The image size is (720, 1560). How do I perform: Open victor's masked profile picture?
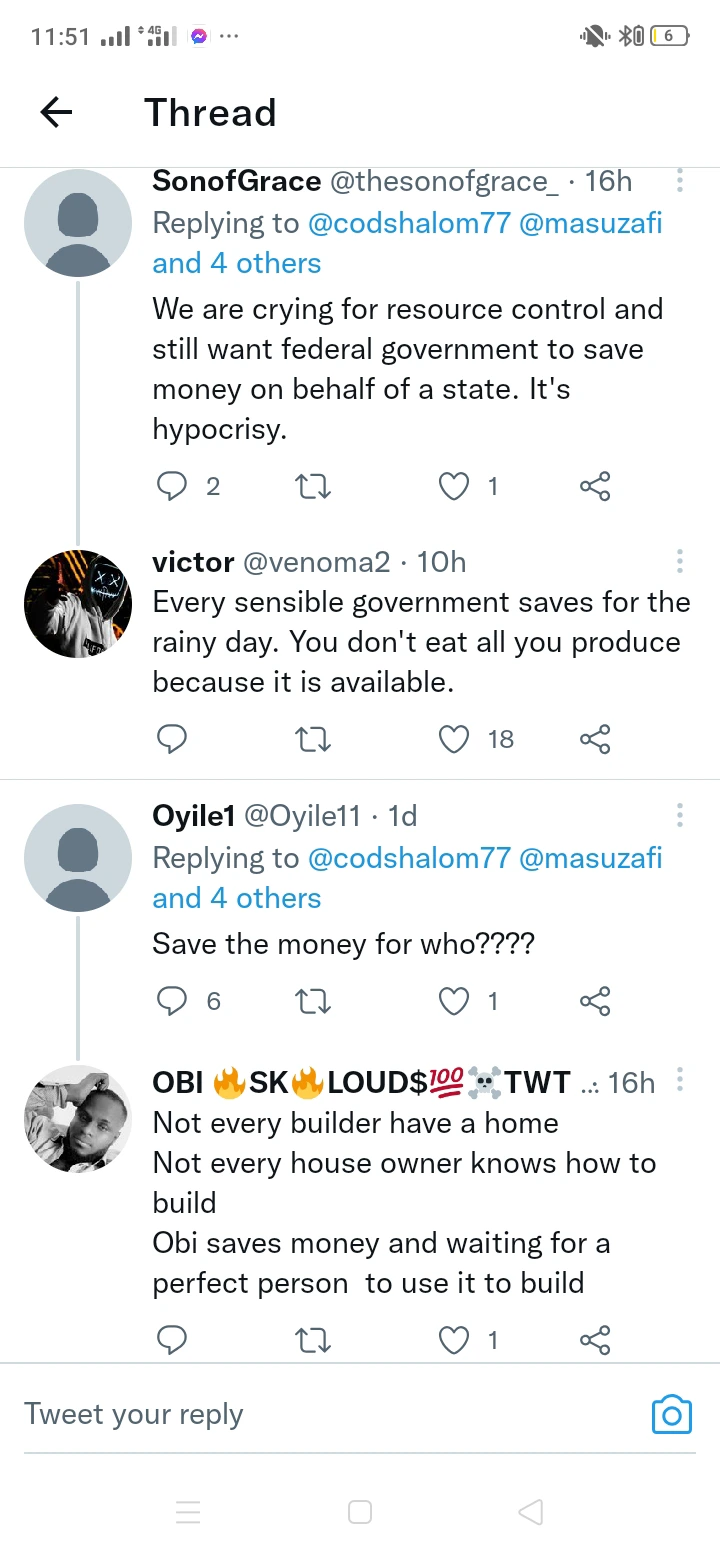coord(78,603)
